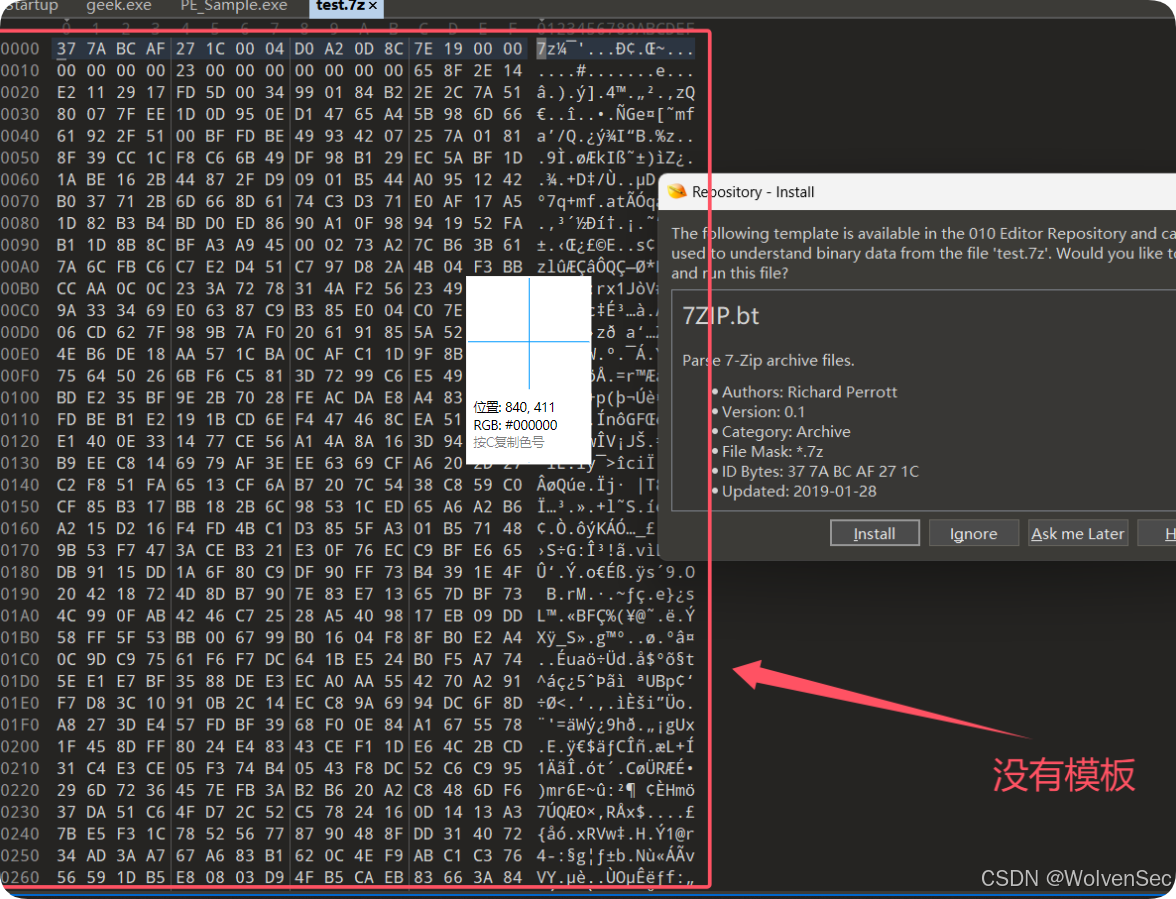
Task: Click the Repository dialog title bar icon
Action: 677,191
